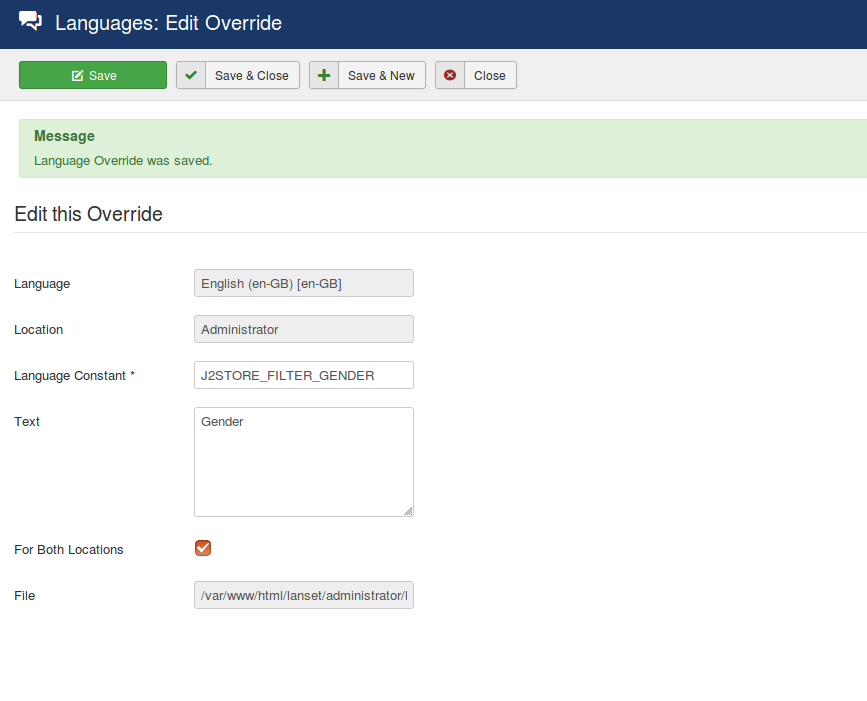867x701 pixels.
Task: Click the green checkmark icon beside Save & Close
Action: point(191,75)
